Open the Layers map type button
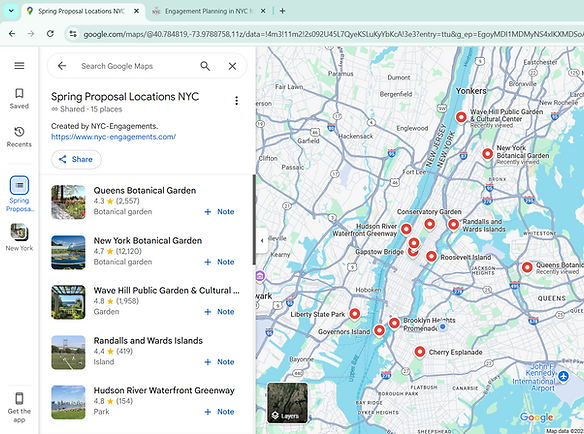584x434 pixels. (x=288, y=403)
